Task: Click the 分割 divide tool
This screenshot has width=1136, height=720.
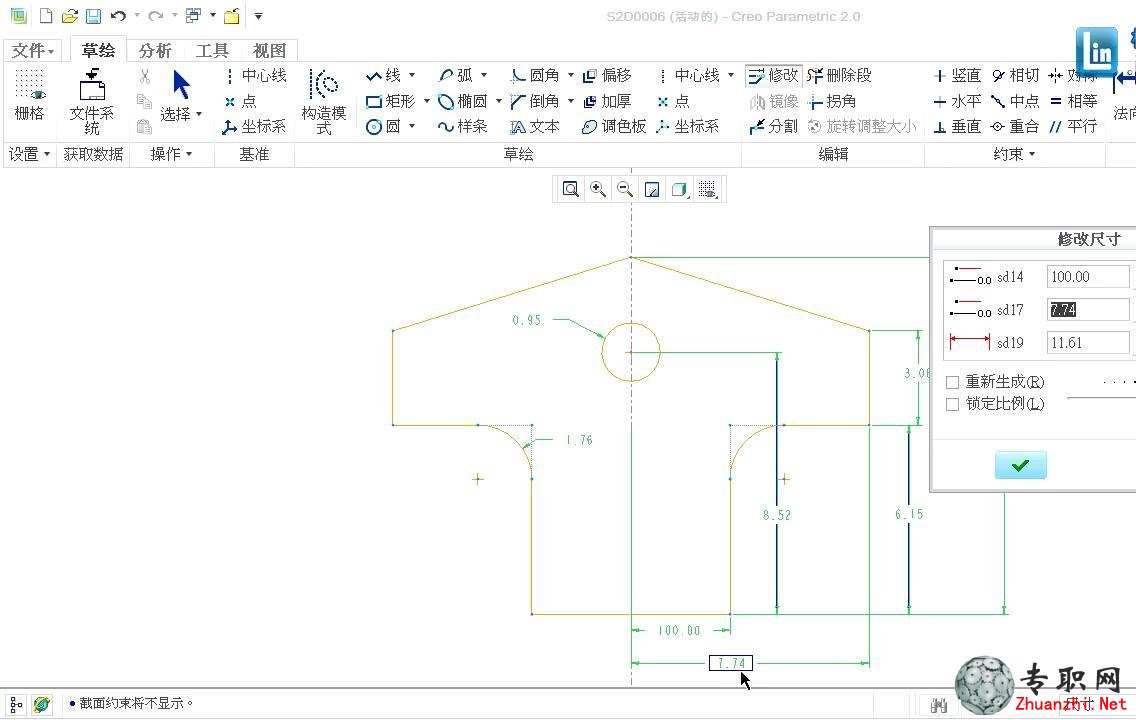Action: click(x=773, y=127)
